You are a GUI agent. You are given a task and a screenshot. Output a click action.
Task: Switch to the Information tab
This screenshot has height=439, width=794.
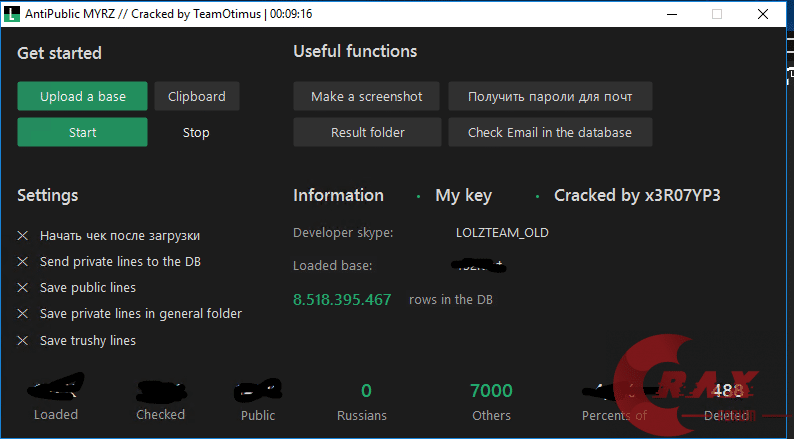338,196
